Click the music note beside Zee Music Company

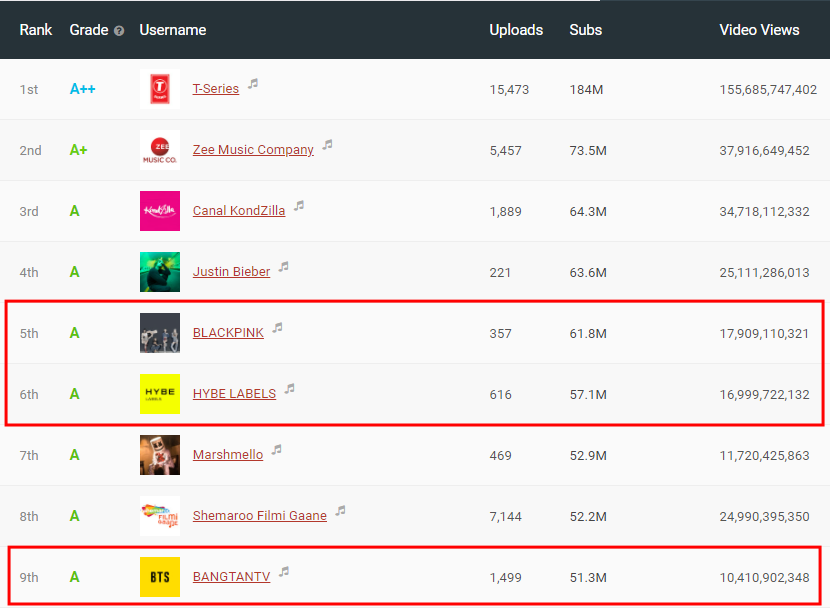328,144
